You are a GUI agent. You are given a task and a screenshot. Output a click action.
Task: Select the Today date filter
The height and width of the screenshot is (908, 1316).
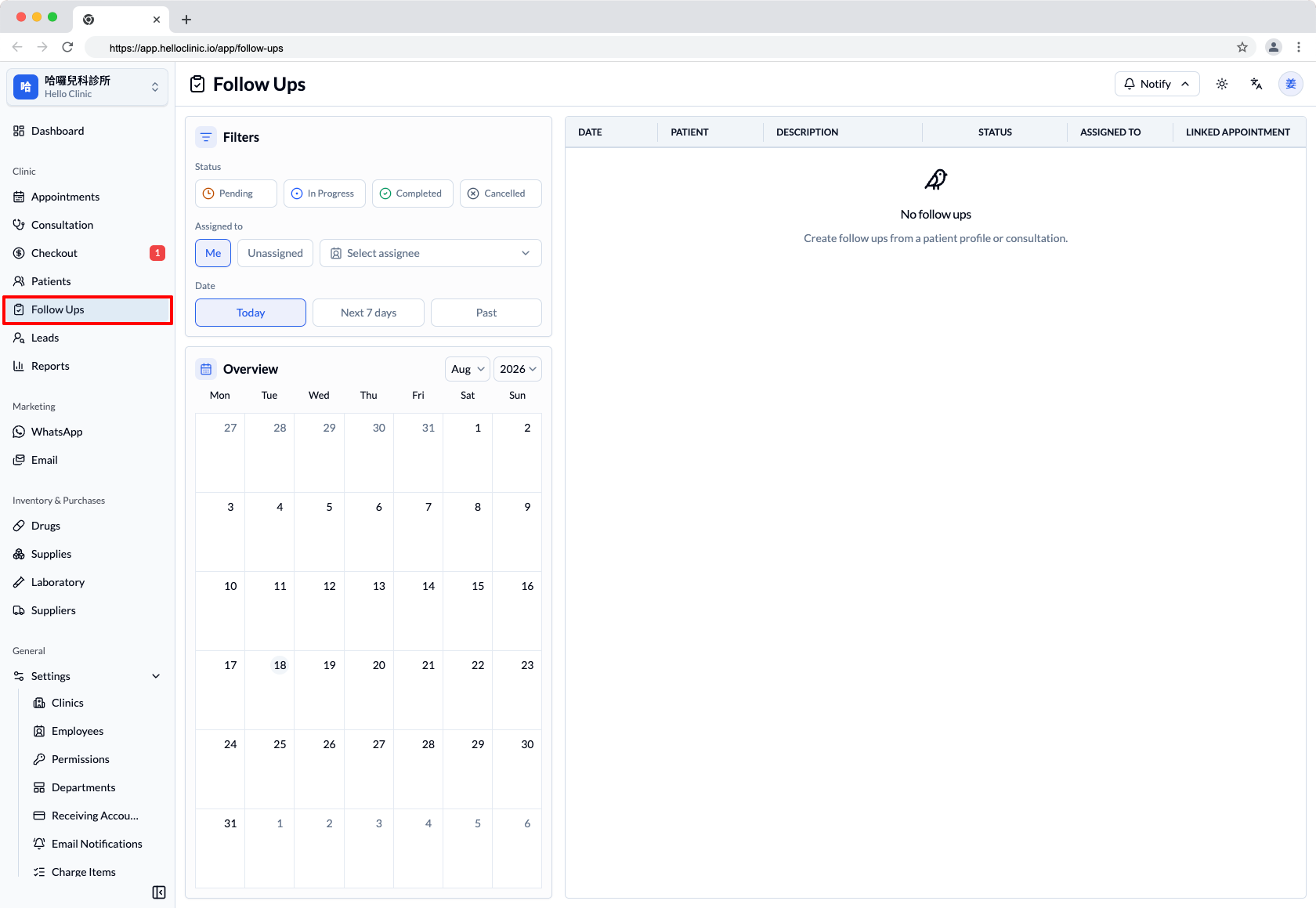click(x=251, y=313)
